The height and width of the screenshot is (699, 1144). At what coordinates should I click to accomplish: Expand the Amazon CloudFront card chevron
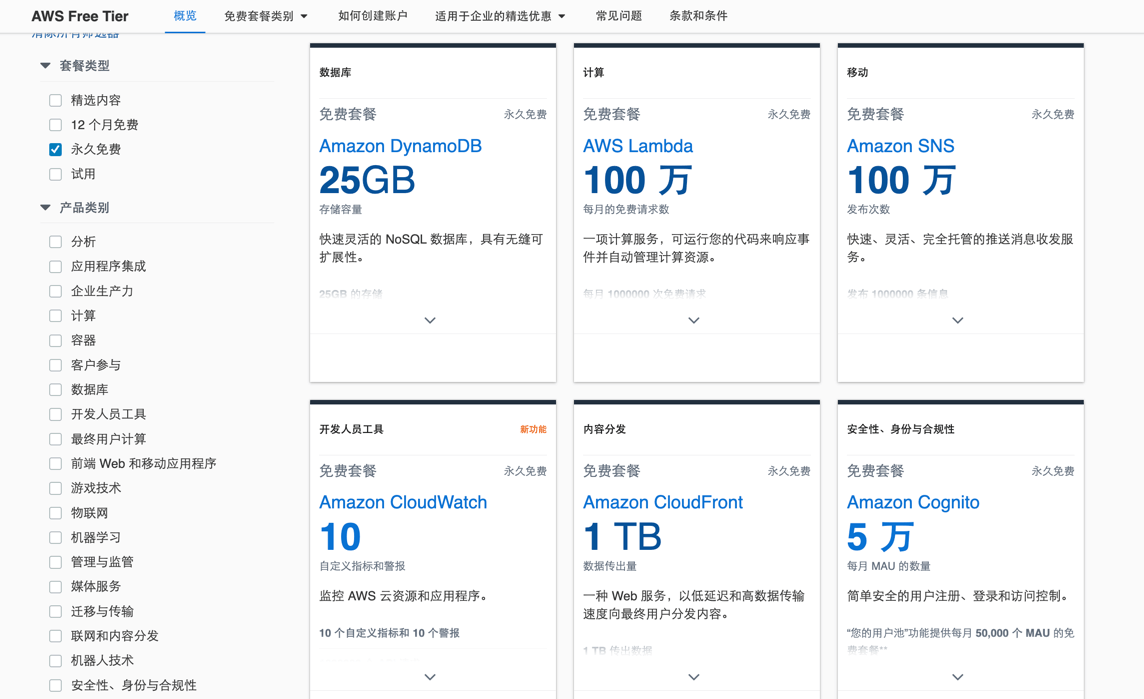694,677
